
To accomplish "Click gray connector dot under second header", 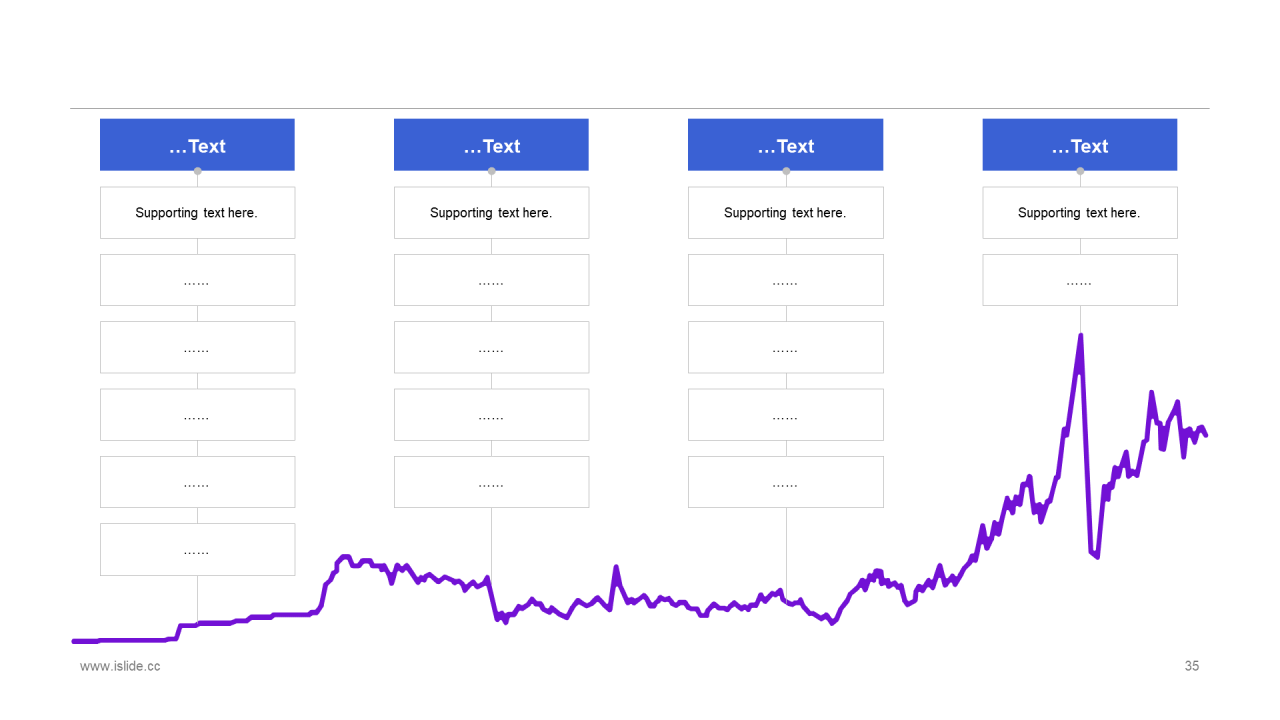I will pos(491,171).
